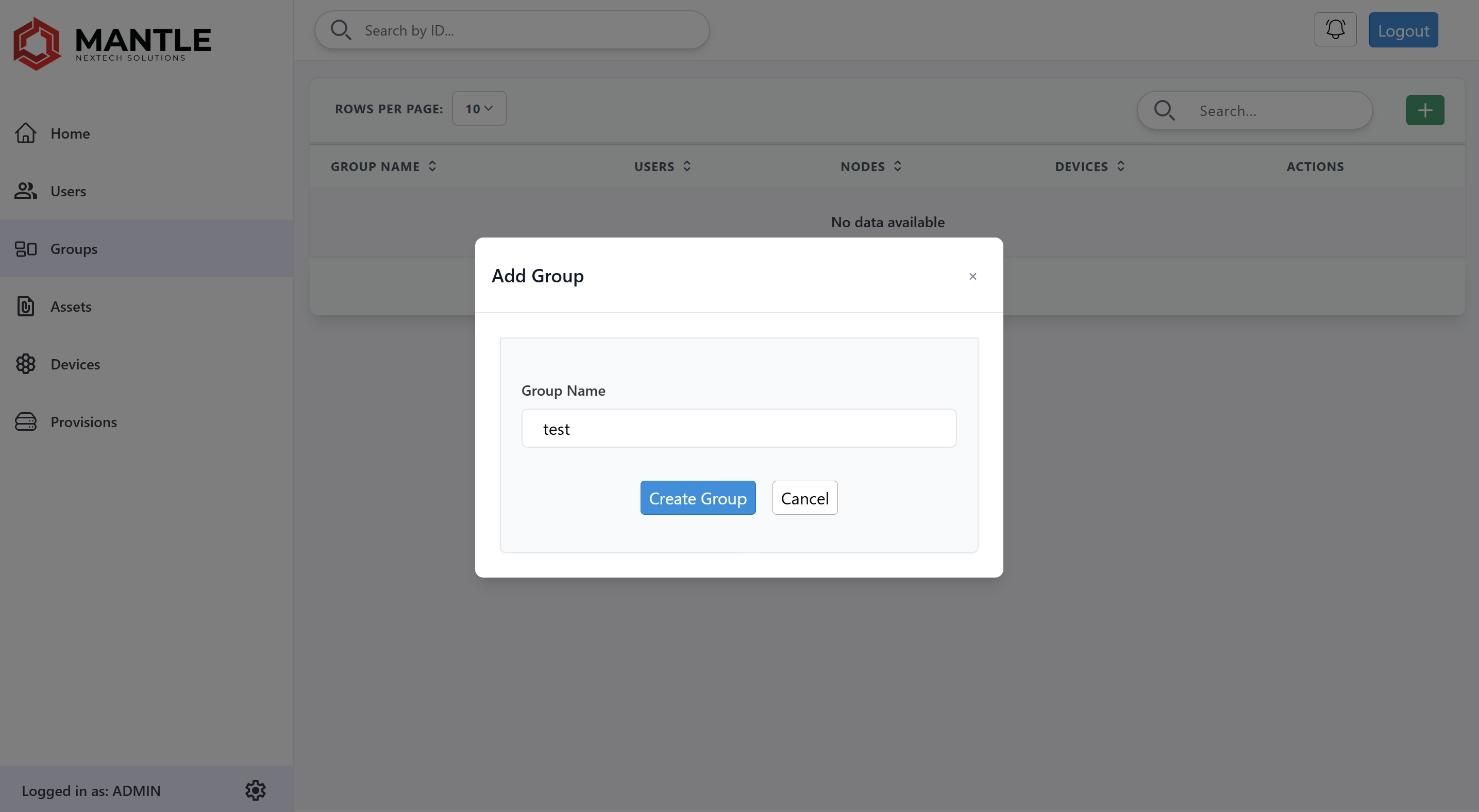Viewport: 1479px width, 812px height.
Task: Close the Add Group dialog with X
Action: click(972, 276)
